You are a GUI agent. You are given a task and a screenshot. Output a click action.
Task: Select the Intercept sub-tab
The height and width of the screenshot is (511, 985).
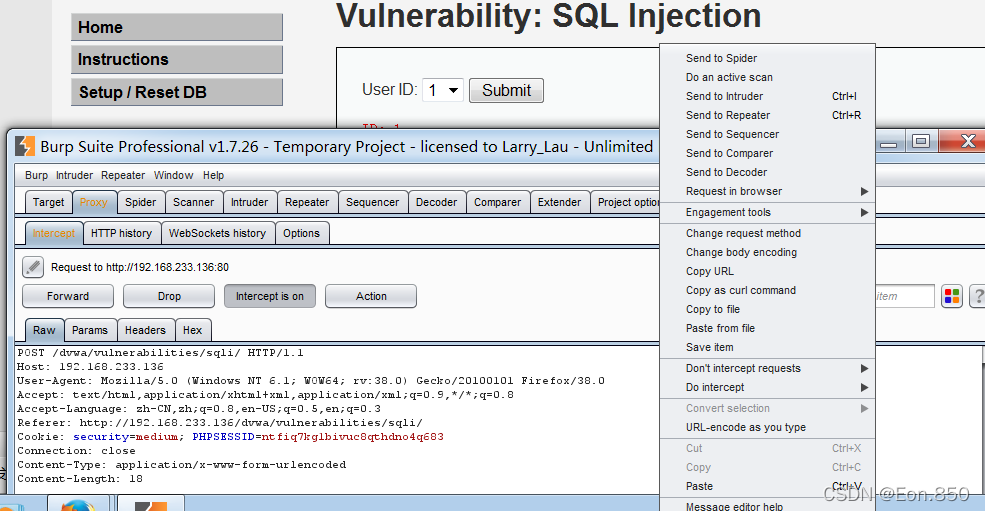[53, 233]
